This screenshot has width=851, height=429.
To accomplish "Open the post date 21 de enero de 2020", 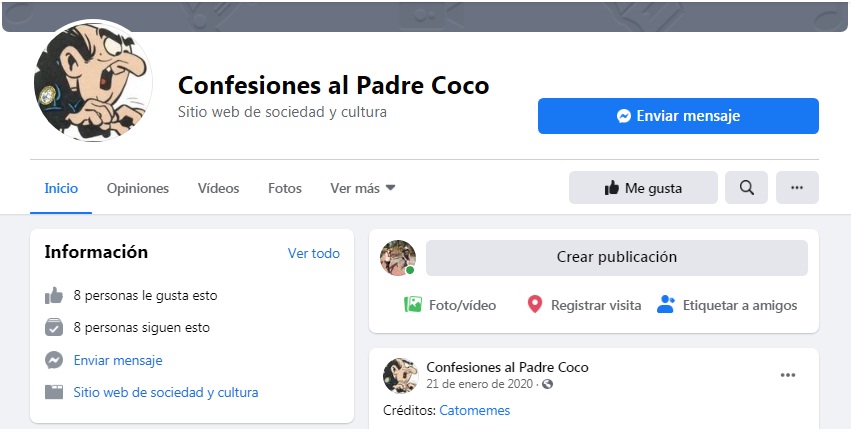I will [x=480, y=384].
